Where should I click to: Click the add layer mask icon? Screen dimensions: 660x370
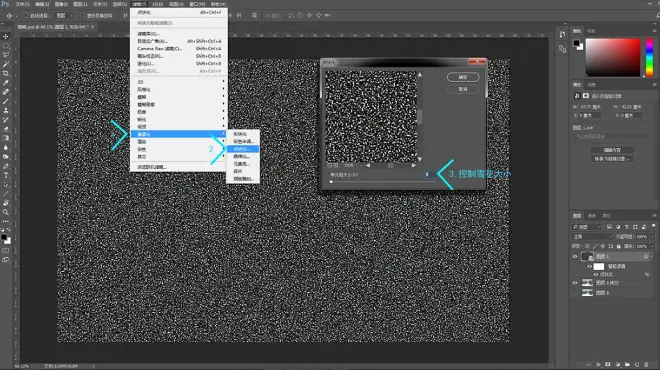pyautogui.click(x=608, y=365)
